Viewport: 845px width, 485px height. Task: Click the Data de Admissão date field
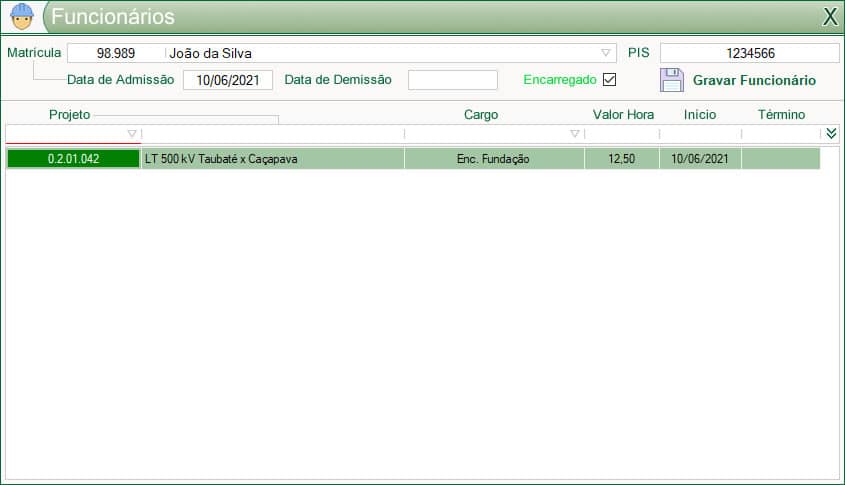click(228, 80)
